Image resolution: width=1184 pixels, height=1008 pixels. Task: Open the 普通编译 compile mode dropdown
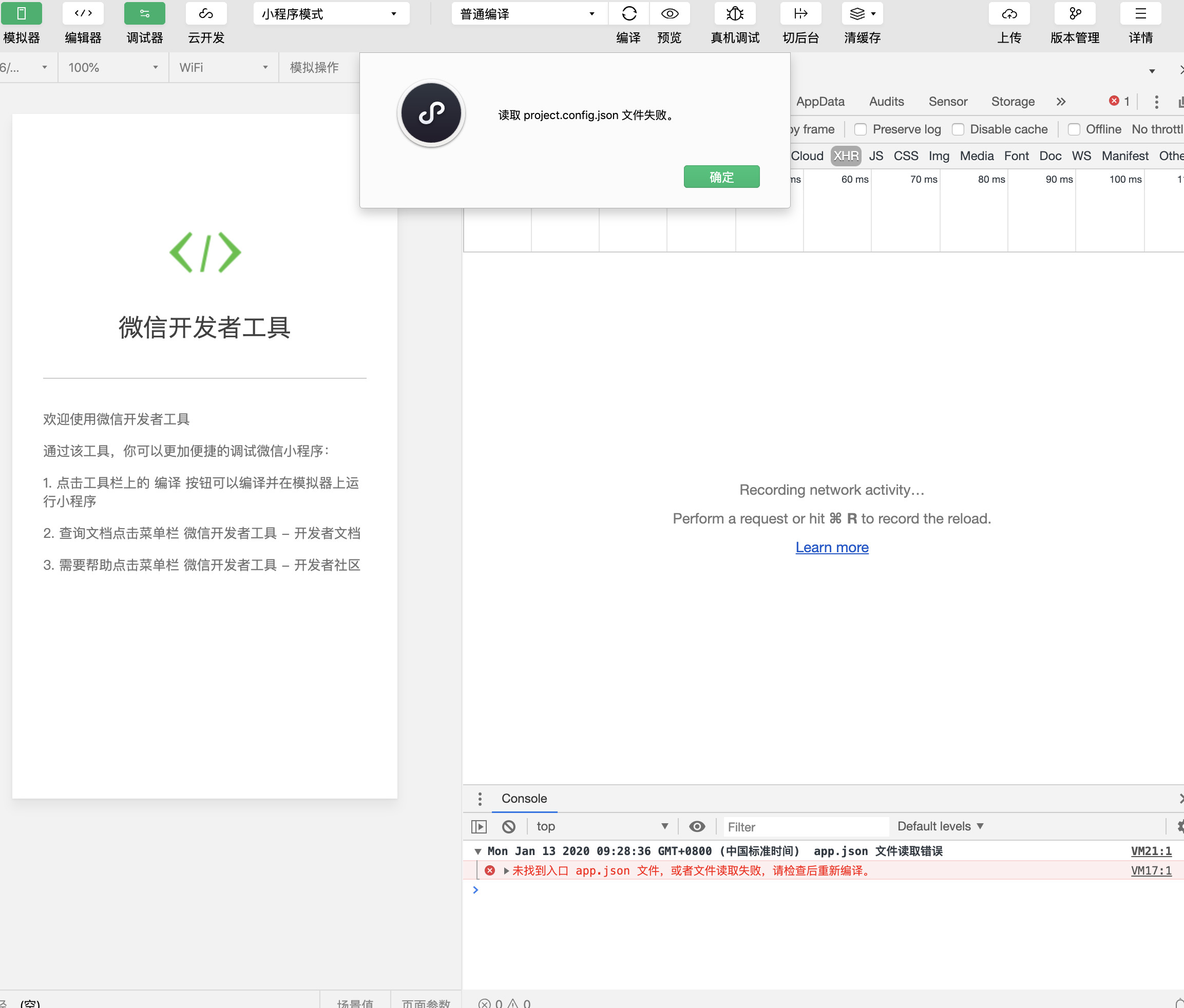(528, 14)
